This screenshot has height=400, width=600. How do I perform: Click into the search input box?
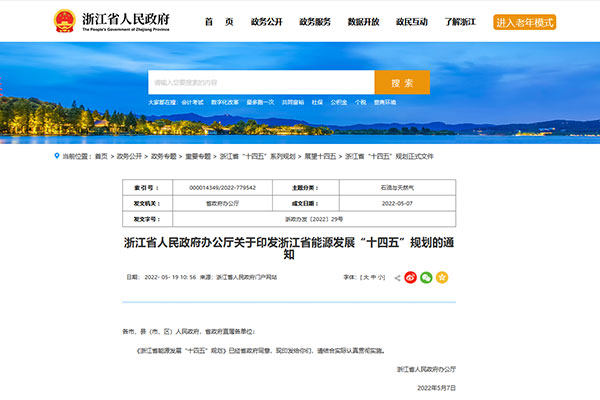tap(260, 82)
